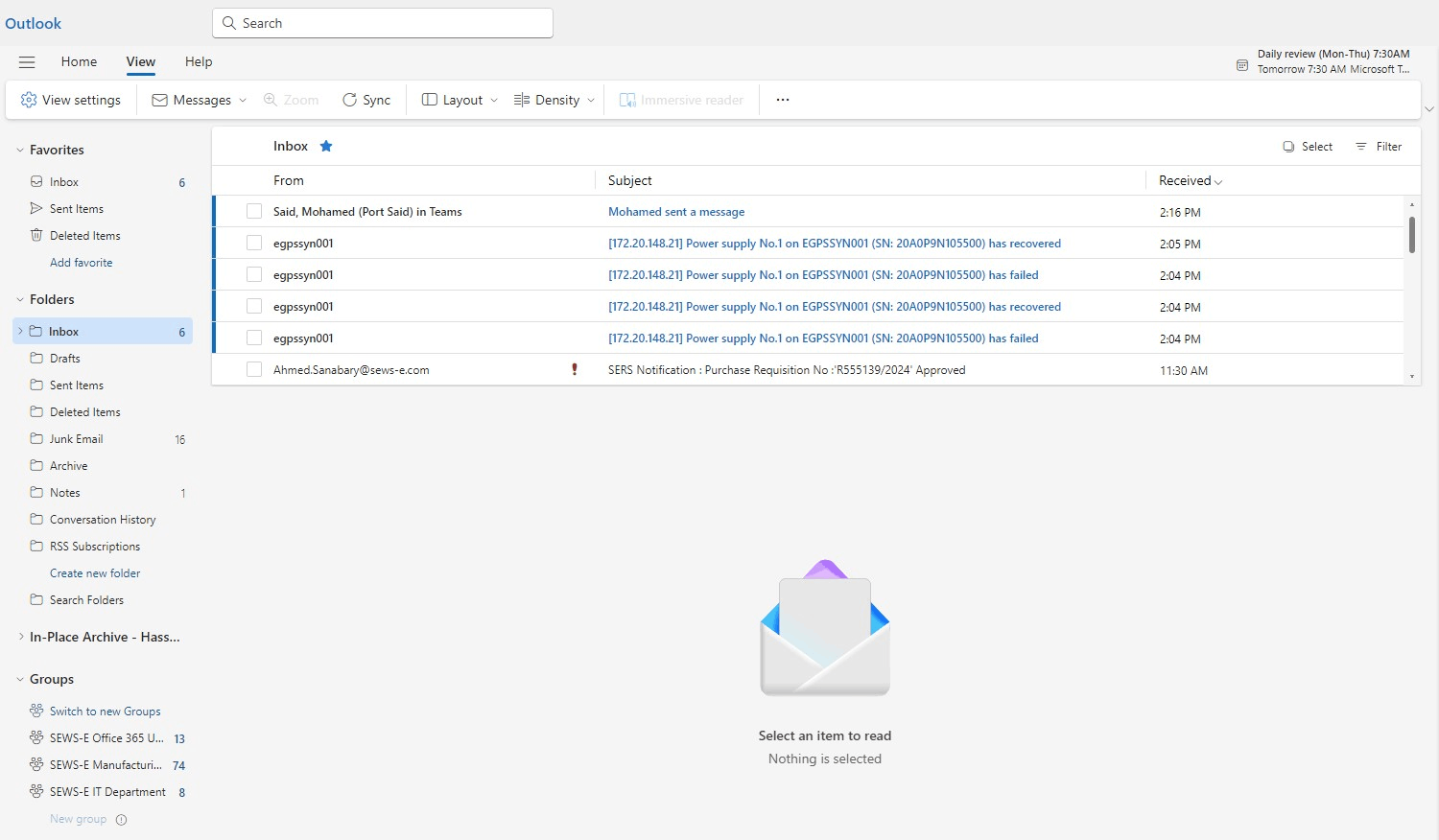Open the Density dropdown
This screenshot has width=1439, height=840.
(553, 99)
